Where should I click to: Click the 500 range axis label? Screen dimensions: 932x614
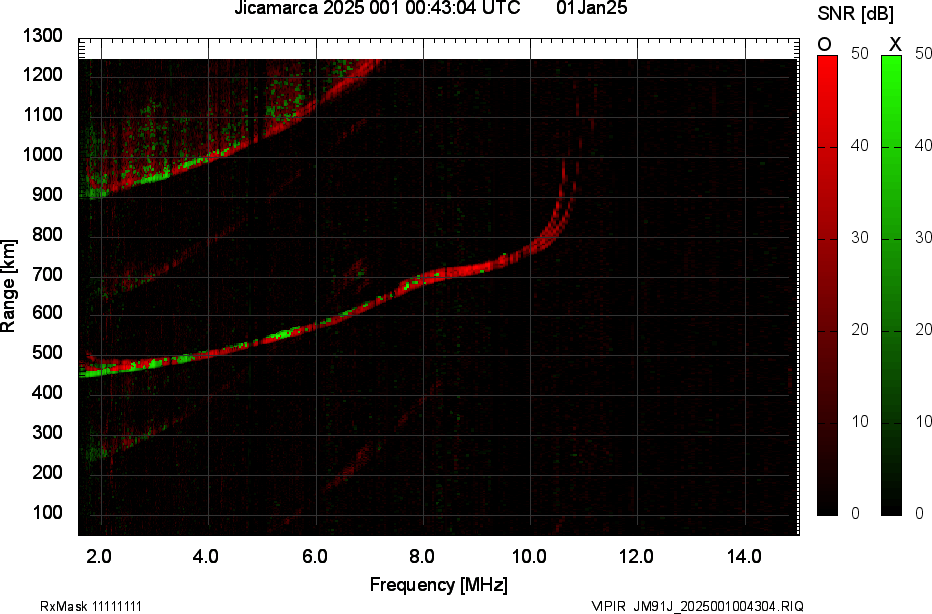[47, 352]
